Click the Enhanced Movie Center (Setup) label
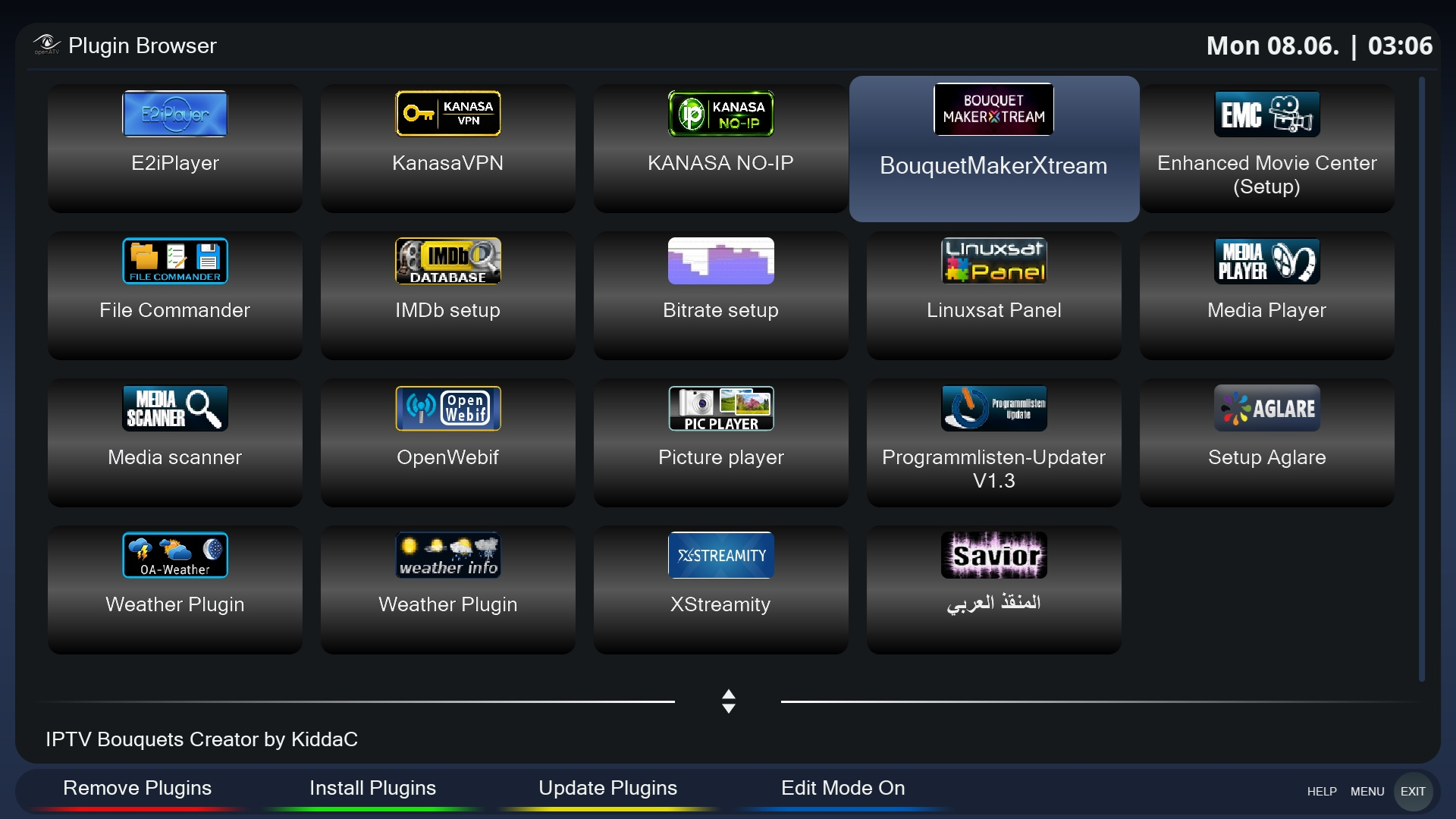 (1267, 174)
